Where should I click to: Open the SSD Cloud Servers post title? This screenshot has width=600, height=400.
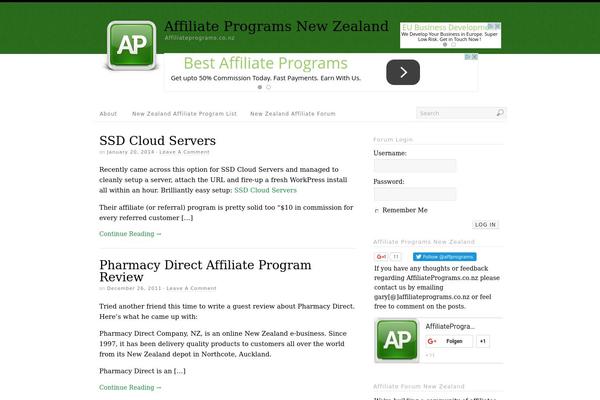(x=158, y=140)
